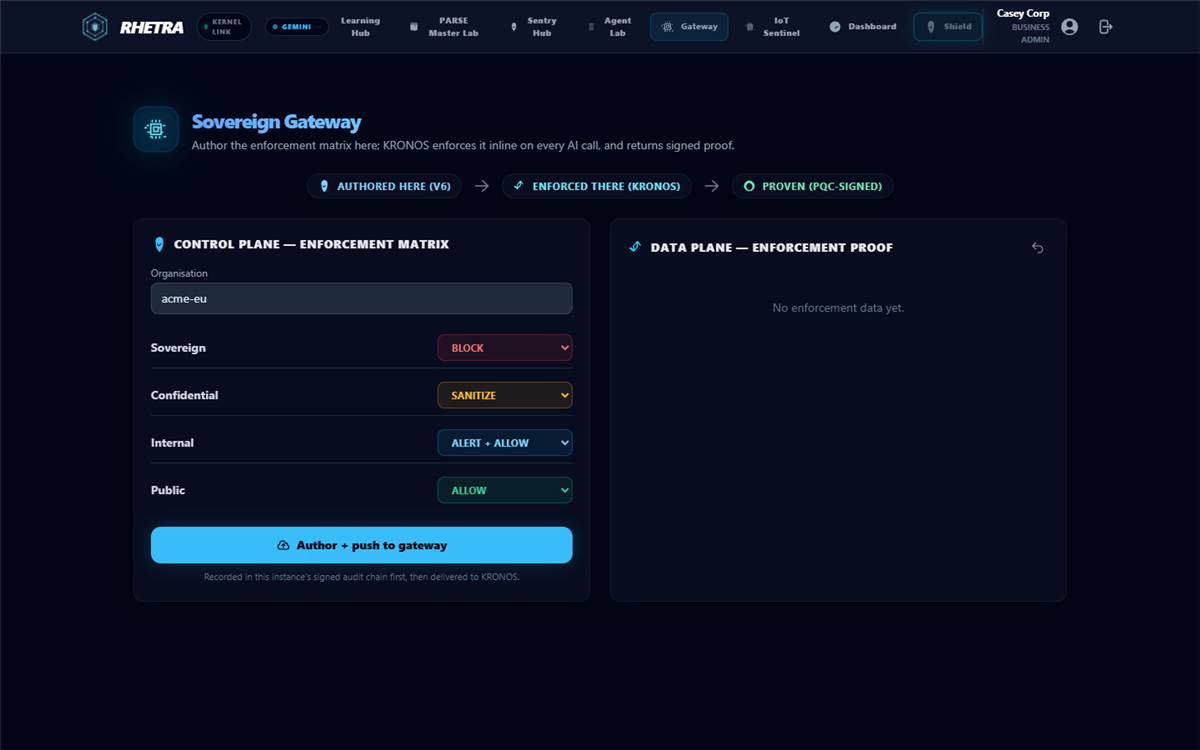The width and height of the screenshot is (1200, 750).
Task: Click the Data Plane arrows icon
Action: click(634, 247)
